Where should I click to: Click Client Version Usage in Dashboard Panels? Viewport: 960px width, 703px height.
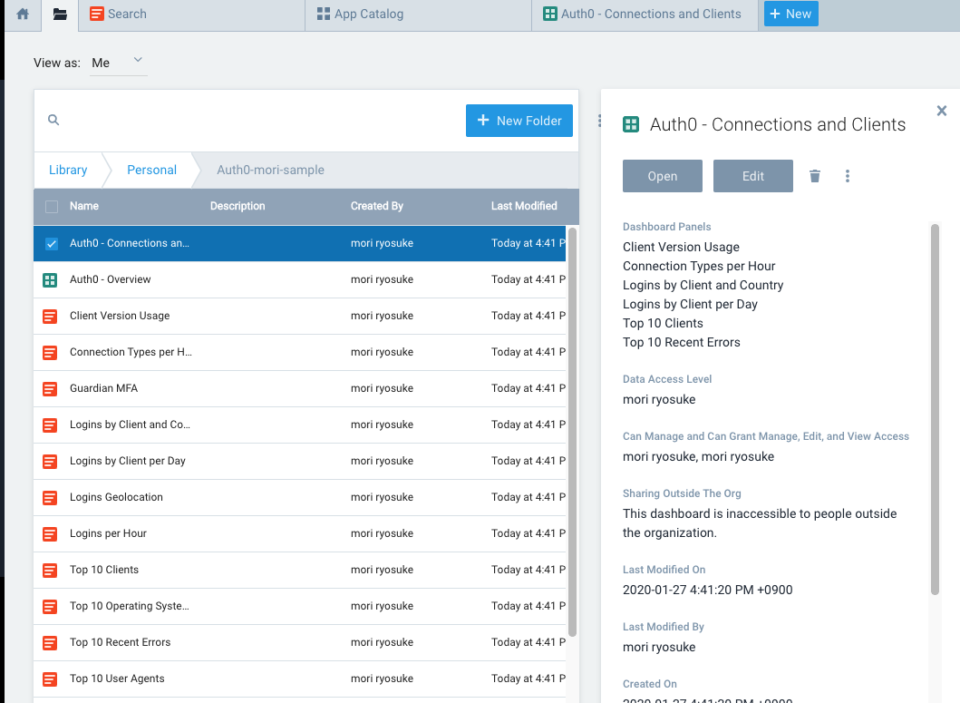[x=681, y=247]
